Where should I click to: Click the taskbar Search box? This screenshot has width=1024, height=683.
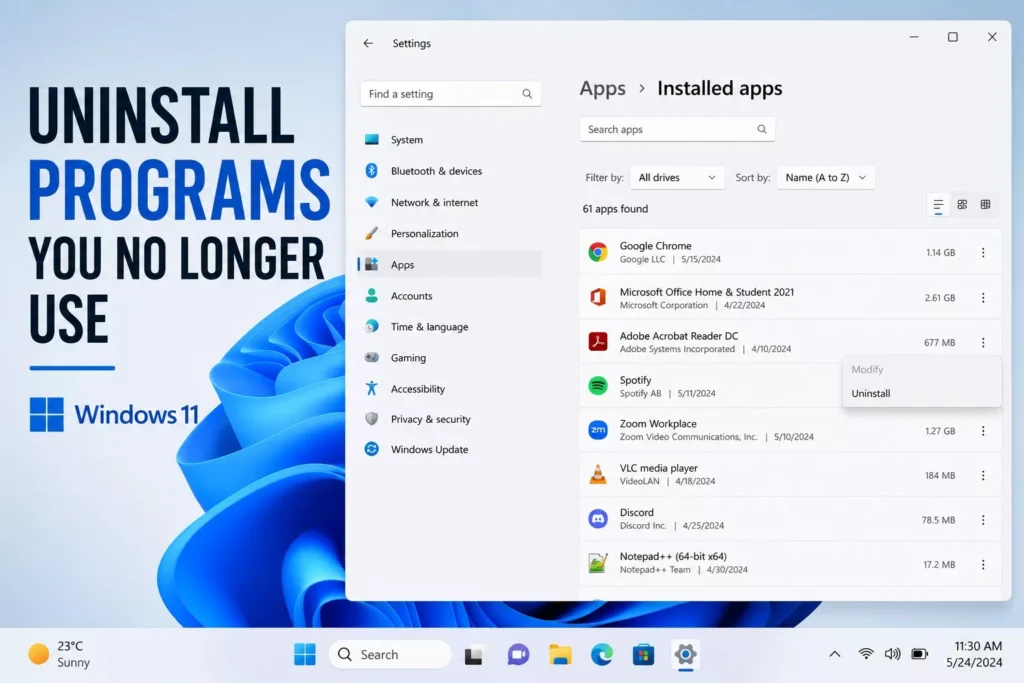click(390, 654)
